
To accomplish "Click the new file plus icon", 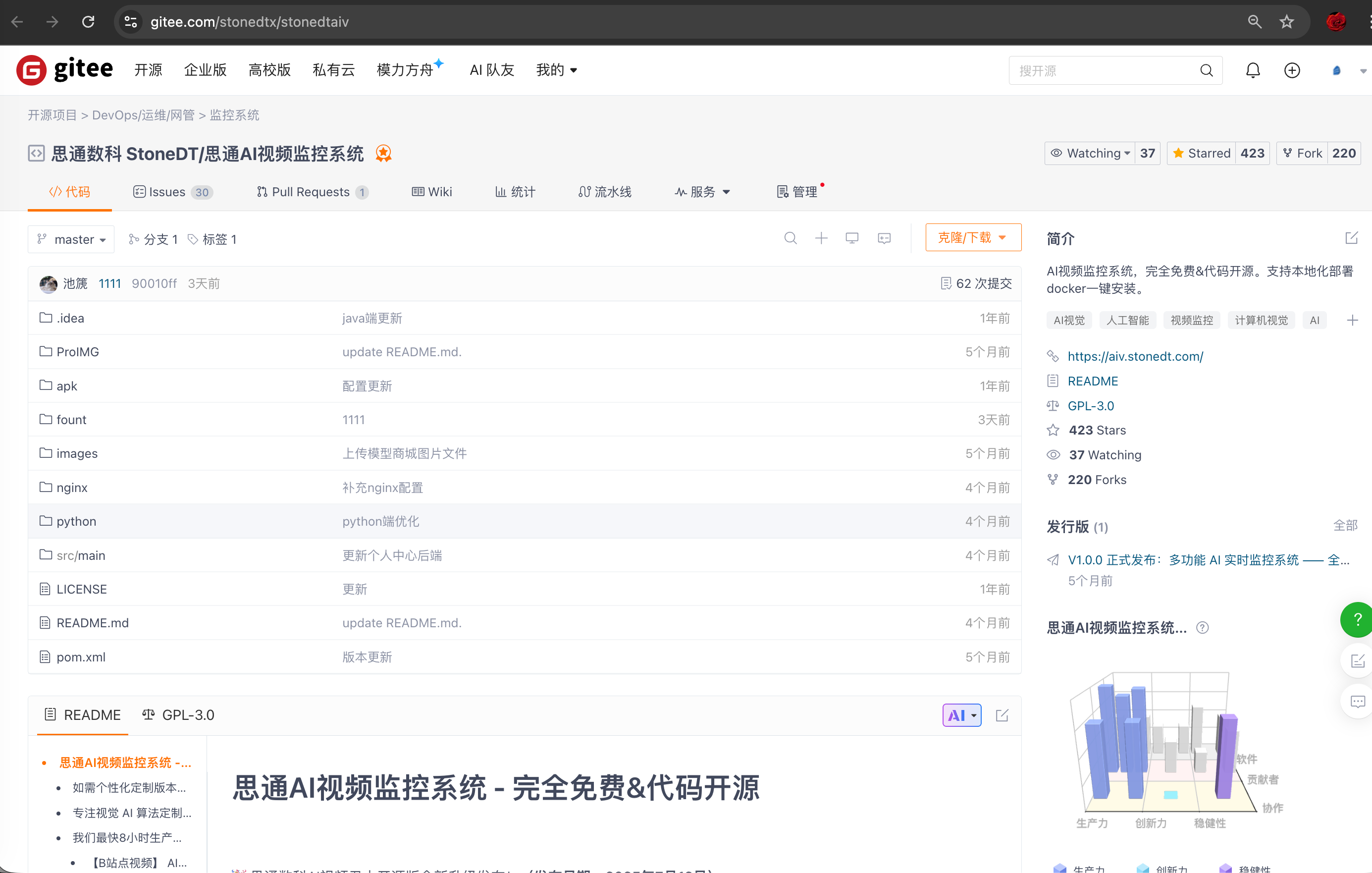I will 821,238.
